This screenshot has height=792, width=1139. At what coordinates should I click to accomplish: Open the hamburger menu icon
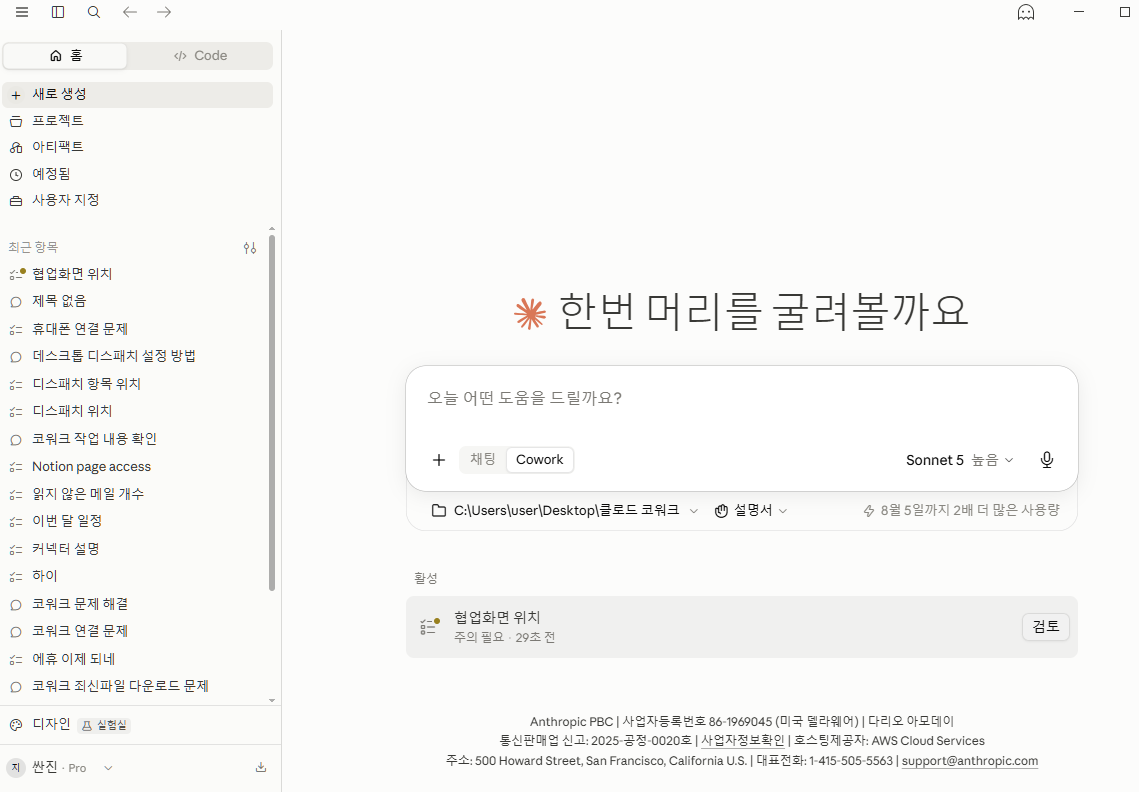point(22,12)
